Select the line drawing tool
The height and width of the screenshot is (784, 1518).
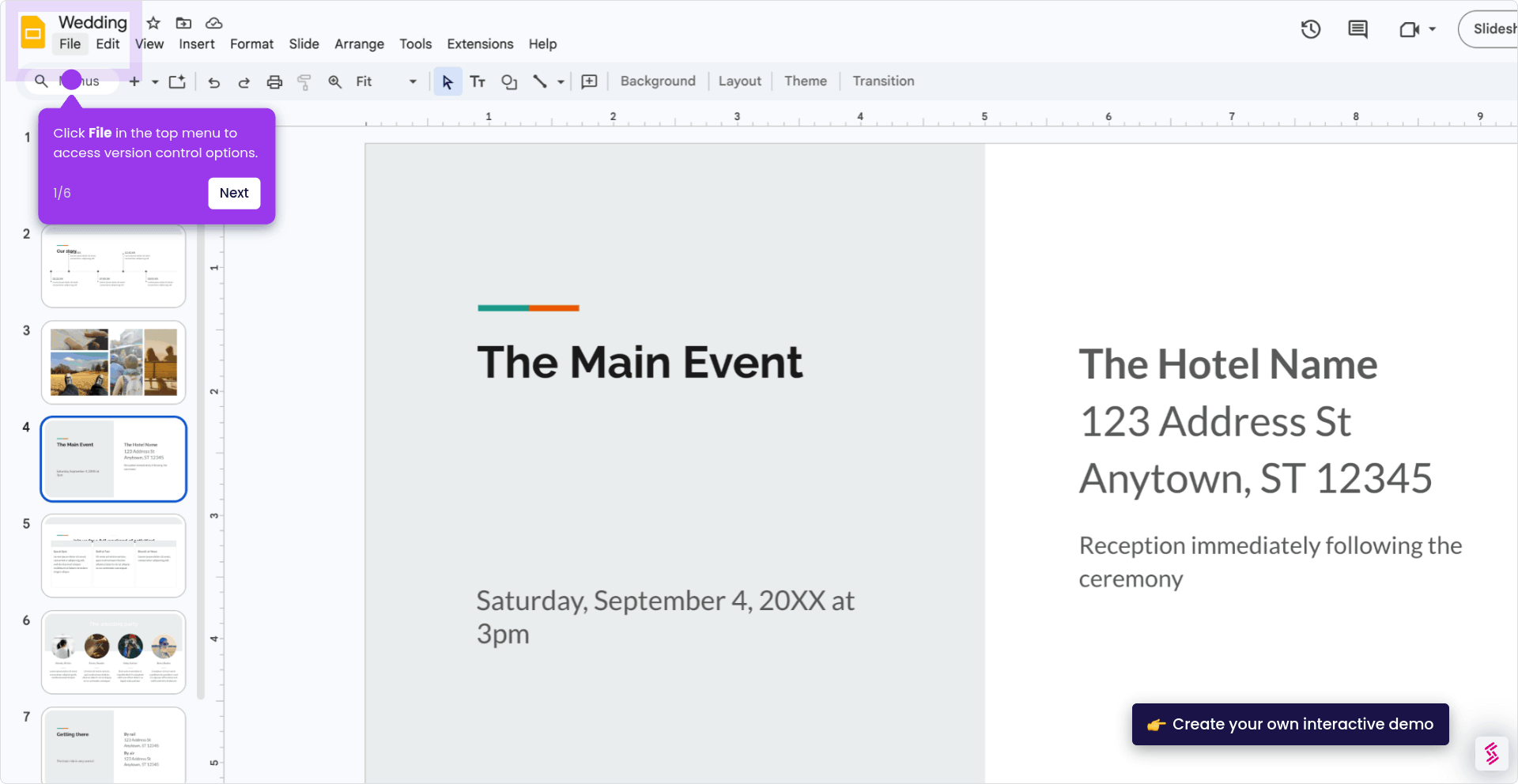pos(540,81)
